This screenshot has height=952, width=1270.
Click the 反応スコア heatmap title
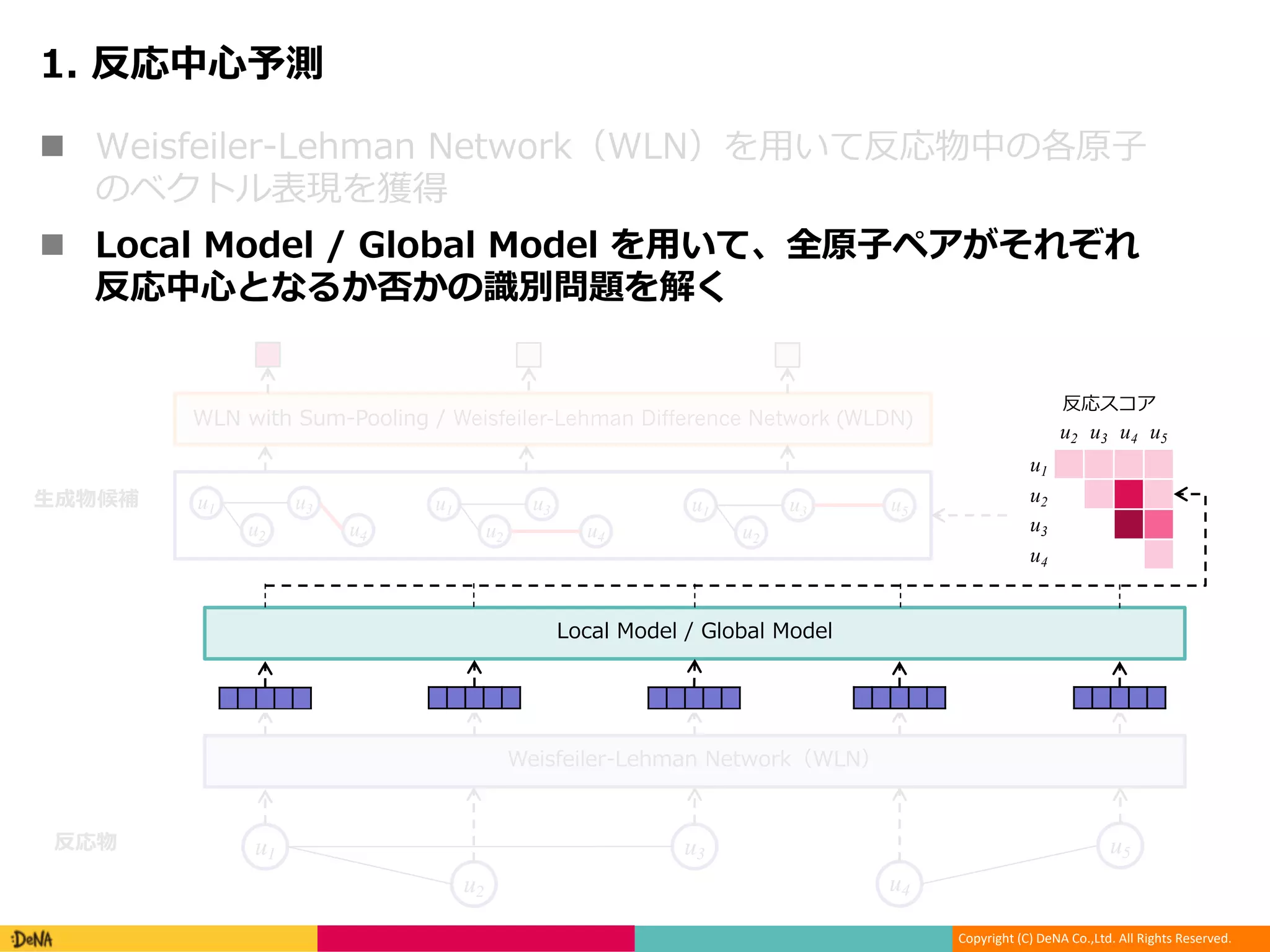(1108, 403)
